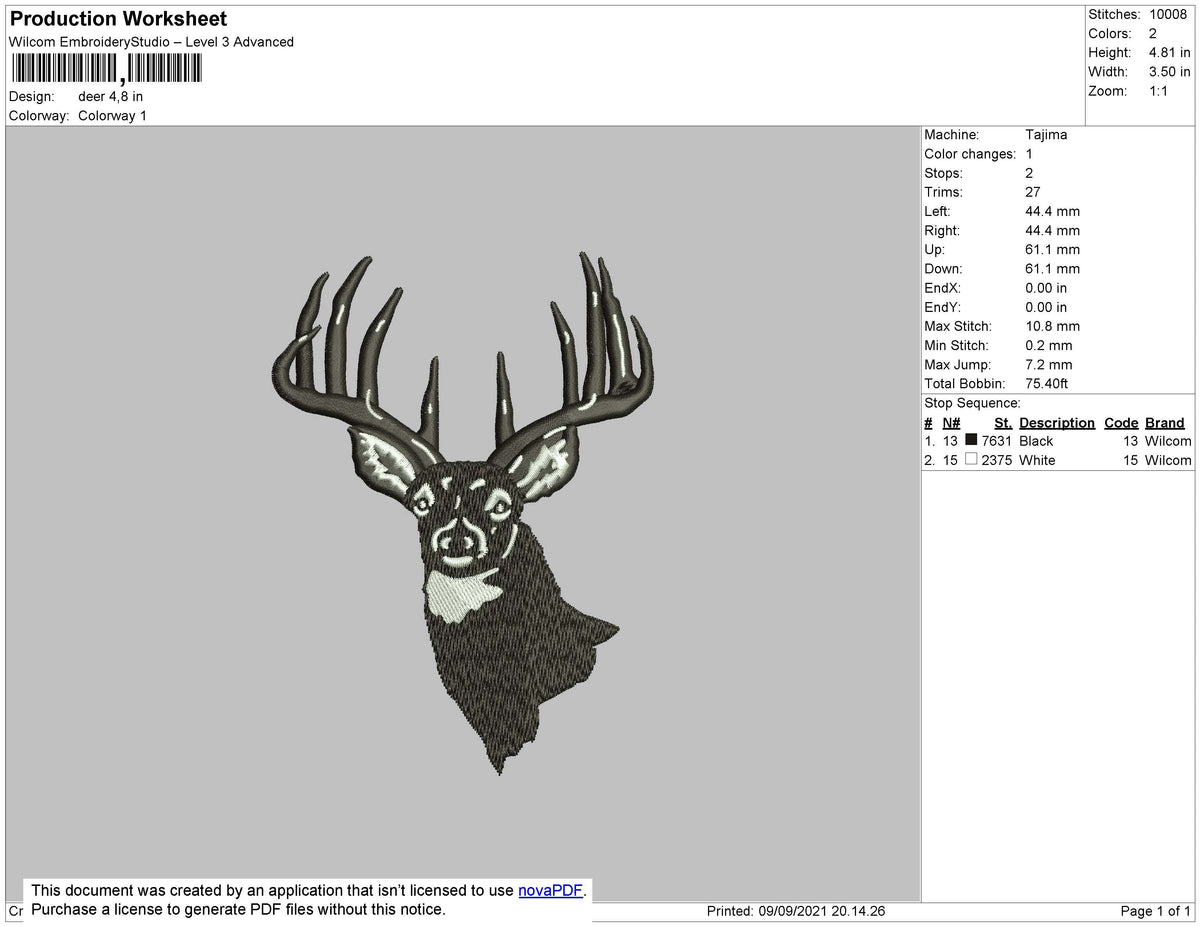Click the Production Worksheet title
This screenshot has height=927, width=1200.
tap(117, 18)
